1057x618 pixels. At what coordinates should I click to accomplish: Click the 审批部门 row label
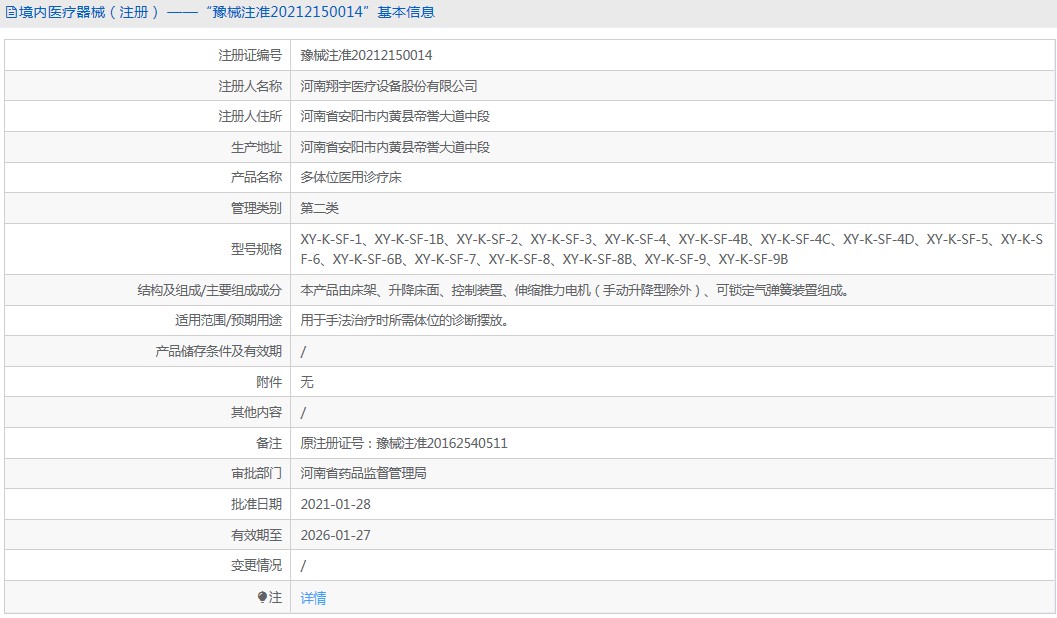[256, 473]
